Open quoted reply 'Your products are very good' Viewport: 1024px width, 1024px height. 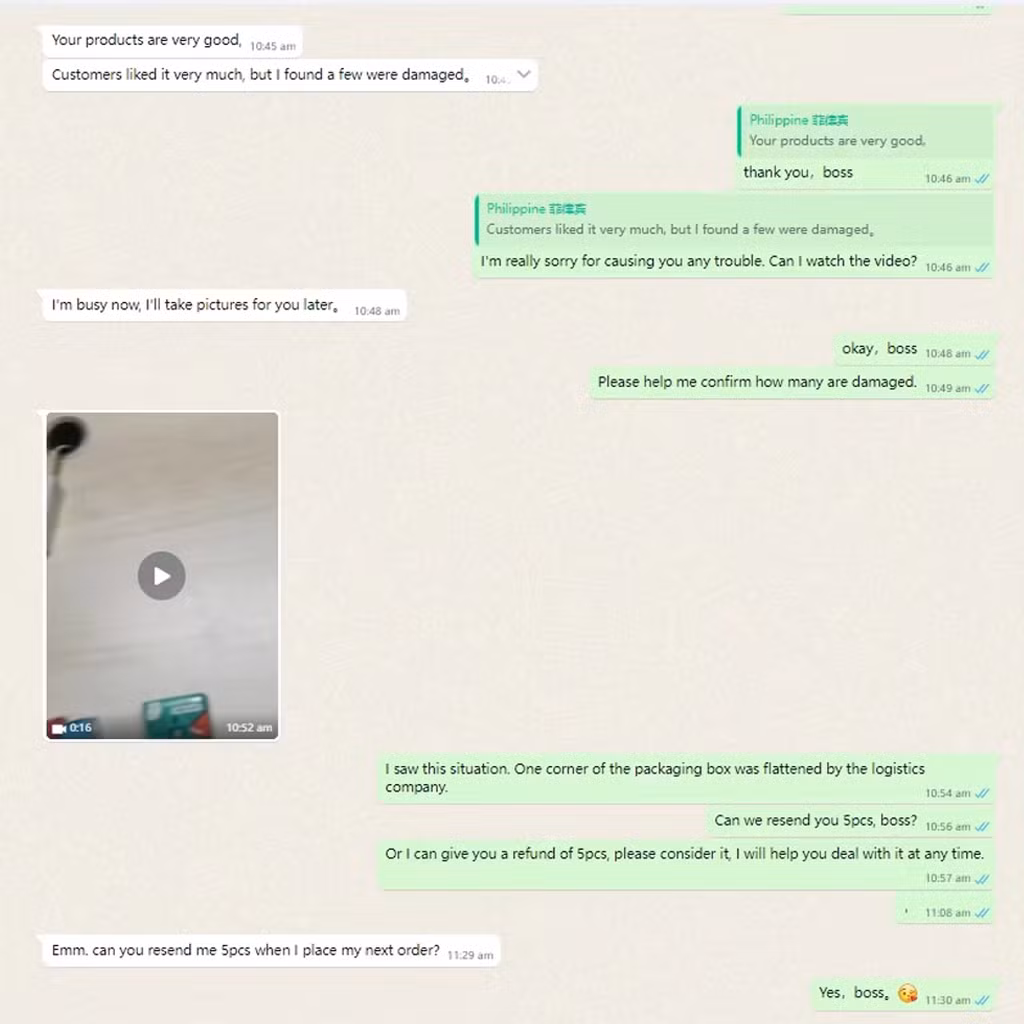[x=865, y=131]
